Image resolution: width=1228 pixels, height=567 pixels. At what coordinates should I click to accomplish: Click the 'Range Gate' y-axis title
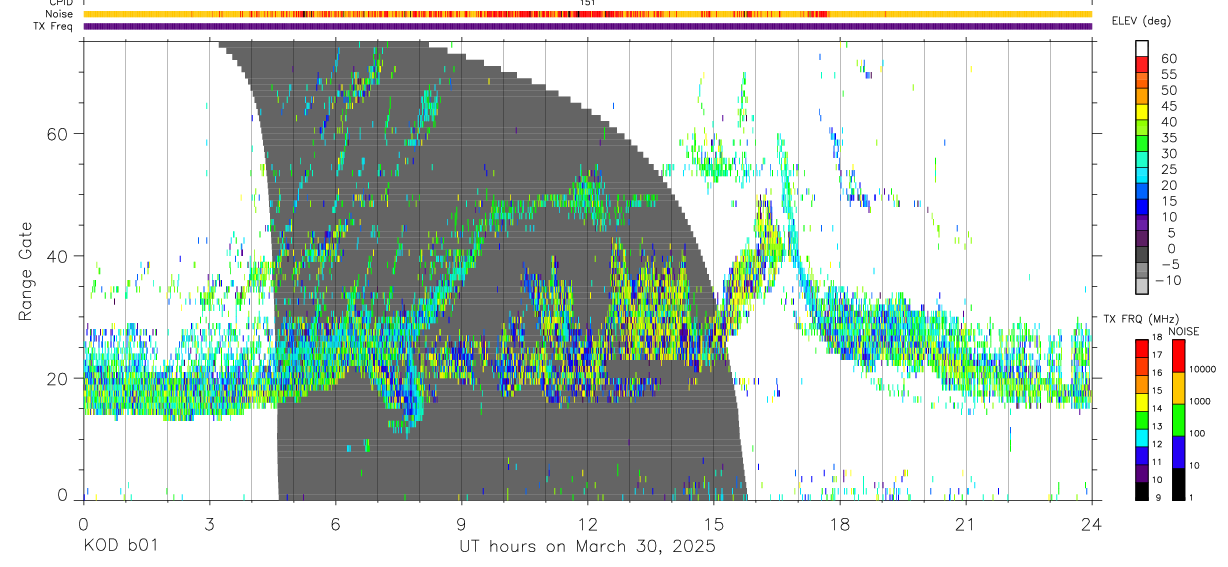[26, 272]
